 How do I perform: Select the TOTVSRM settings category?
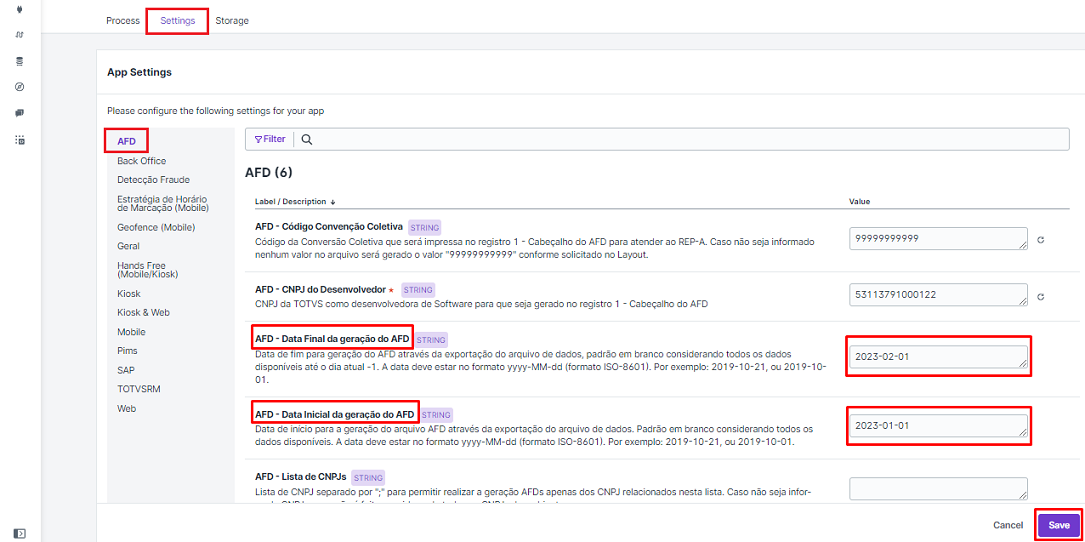click(139, 389)
